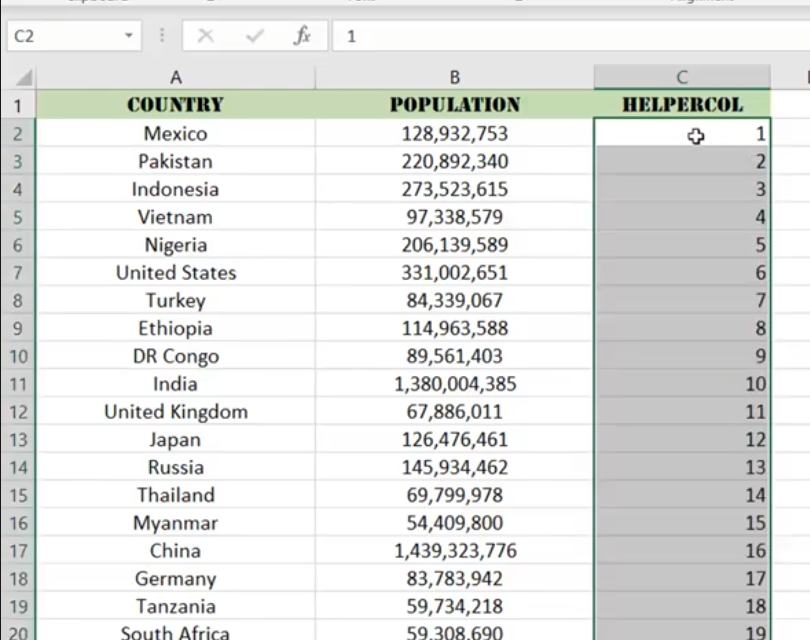Select row 11 header

[x=18, y=384]
